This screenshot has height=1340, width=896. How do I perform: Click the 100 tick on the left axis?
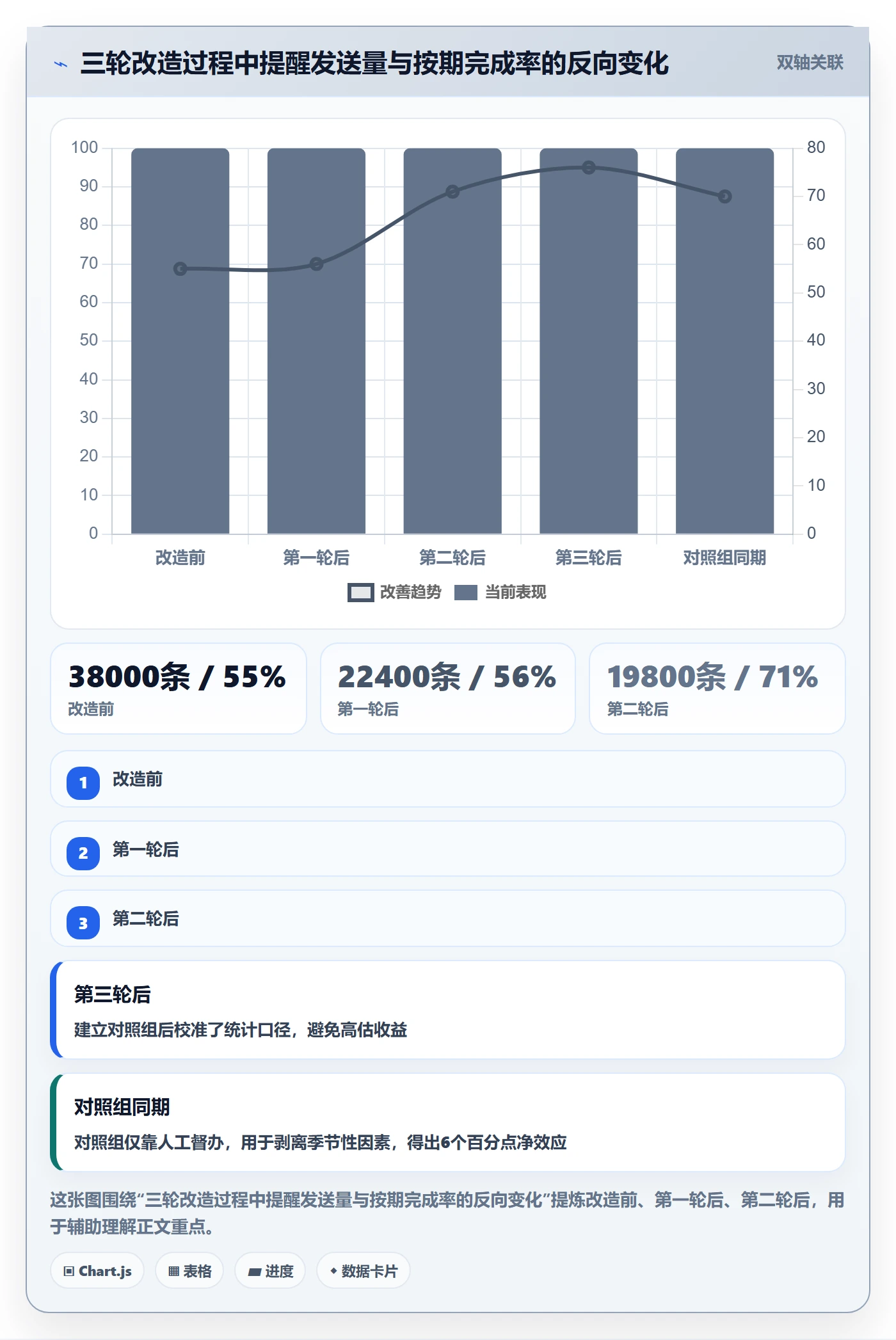[x=84, y=148]
